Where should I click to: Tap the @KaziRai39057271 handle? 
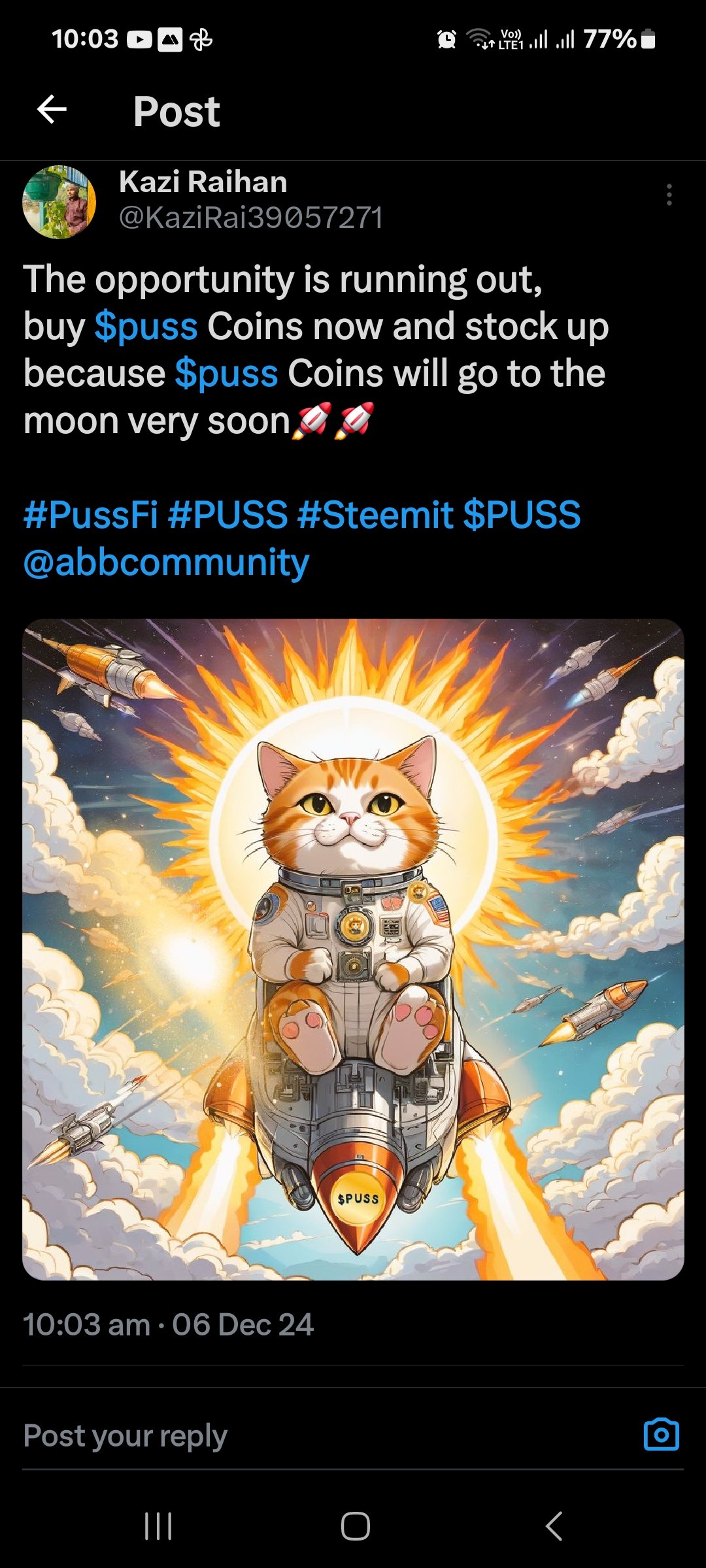251,218
